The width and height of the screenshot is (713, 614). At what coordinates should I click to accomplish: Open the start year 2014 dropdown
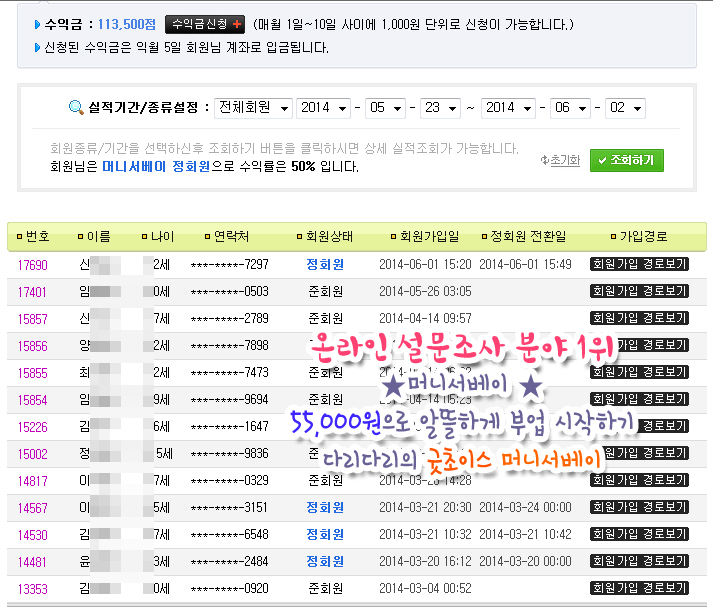tap(323, 108)
